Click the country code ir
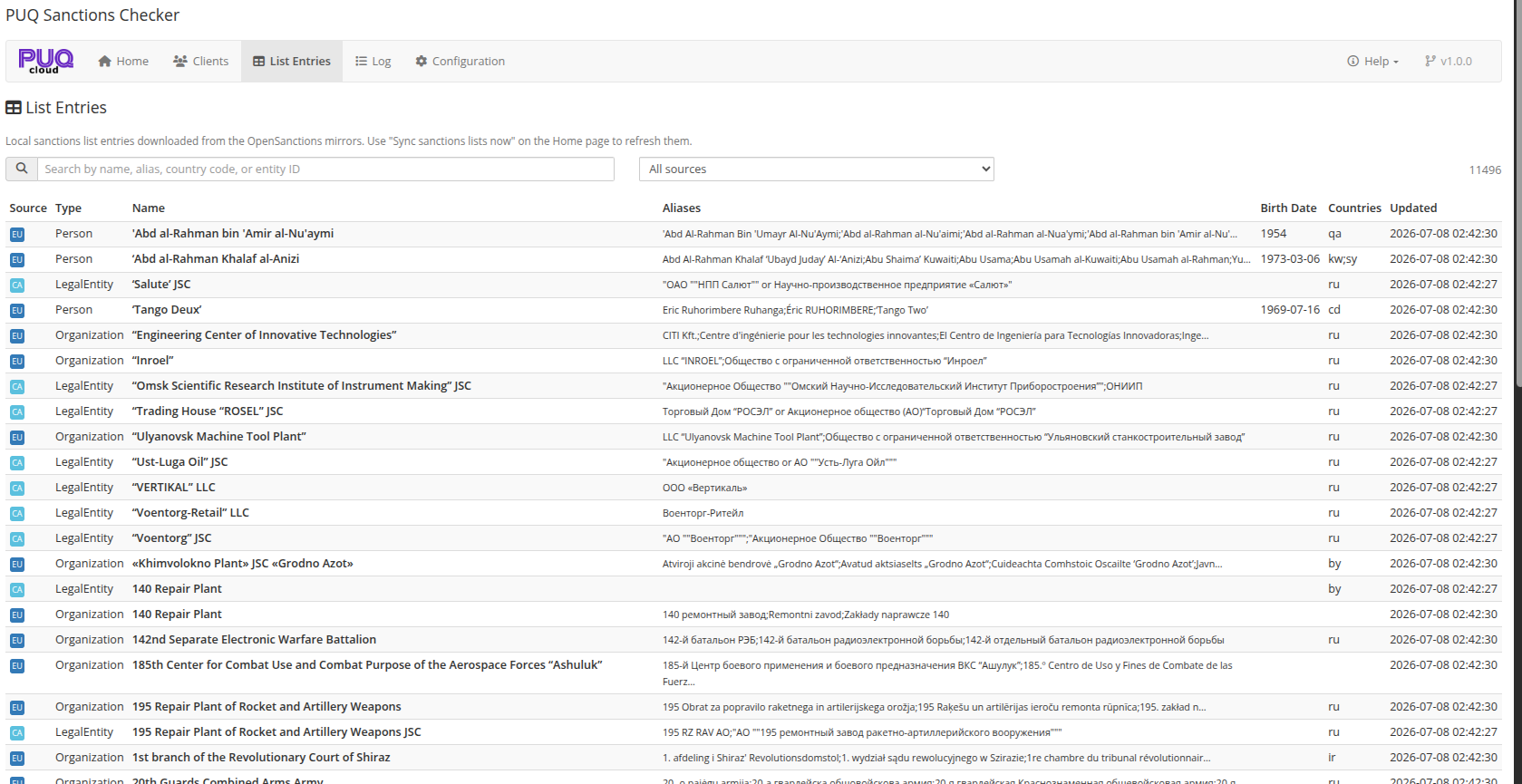Screen dimensions: 1522x784 pos(1332,757)
